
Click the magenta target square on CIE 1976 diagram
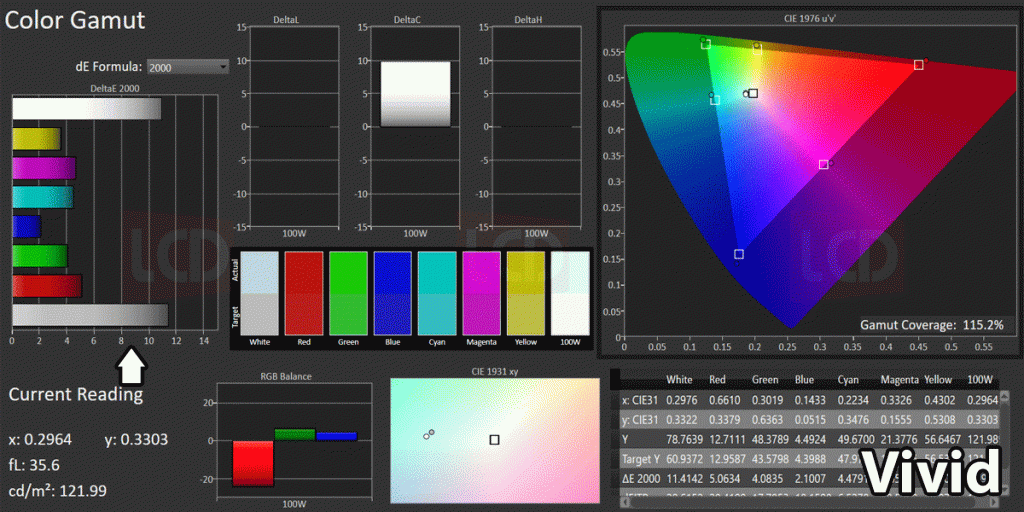pyautogui.click(x=824, y=165)
